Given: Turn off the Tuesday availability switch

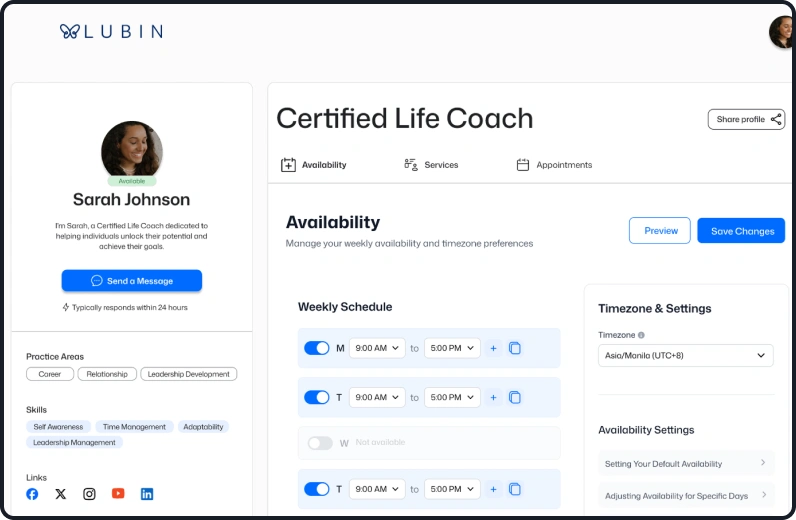Looking at the screenshot, I should point(317,397).
